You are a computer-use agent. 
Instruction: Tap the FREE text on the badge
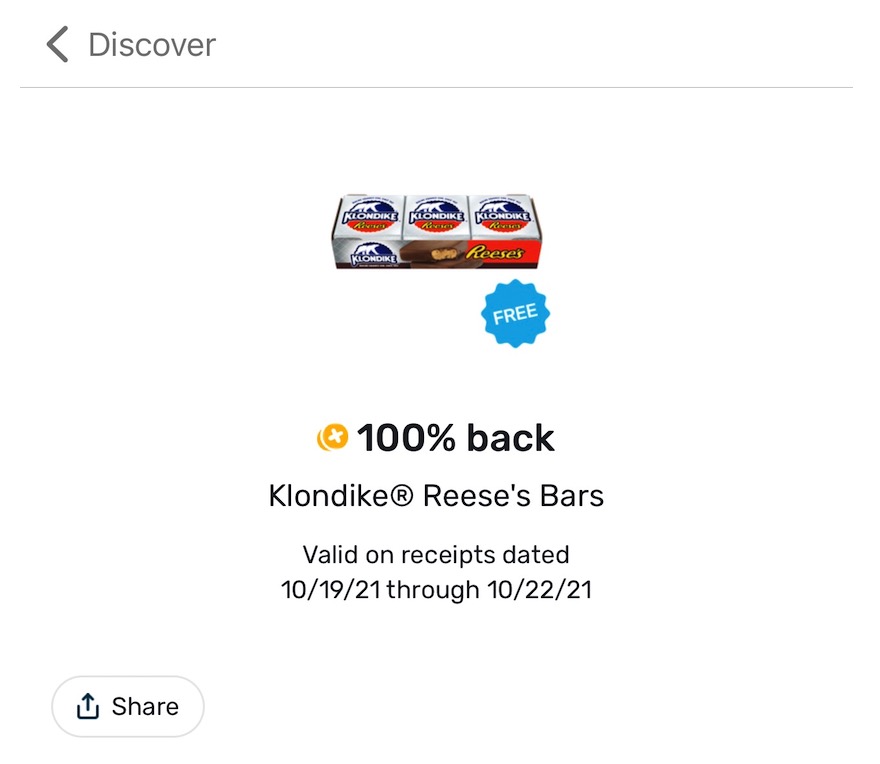513,312
